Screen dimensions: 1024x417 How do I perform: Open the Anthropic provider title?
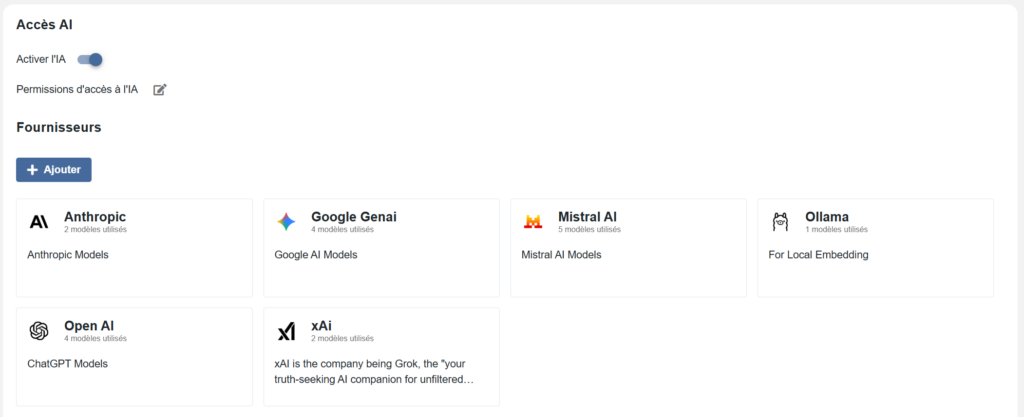pyautogui.click(x=95, y=217)
